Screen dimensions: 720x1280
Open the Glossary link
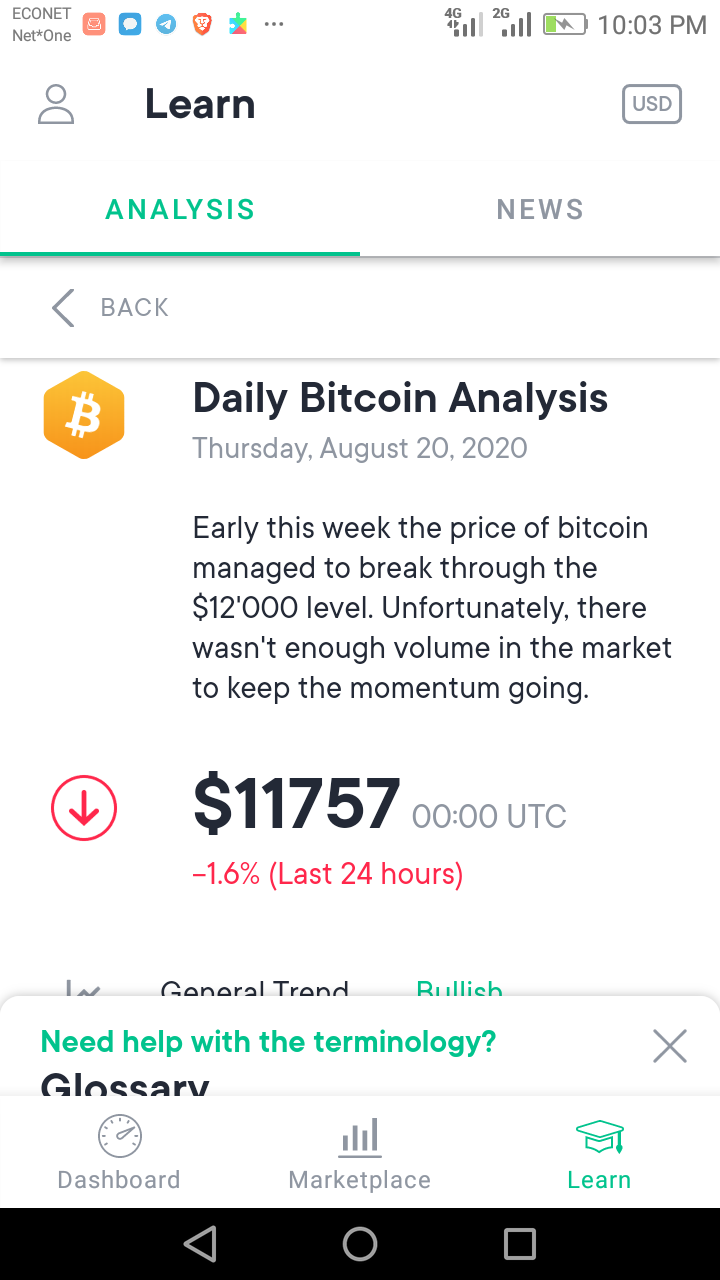click(x=125, y=1084)
